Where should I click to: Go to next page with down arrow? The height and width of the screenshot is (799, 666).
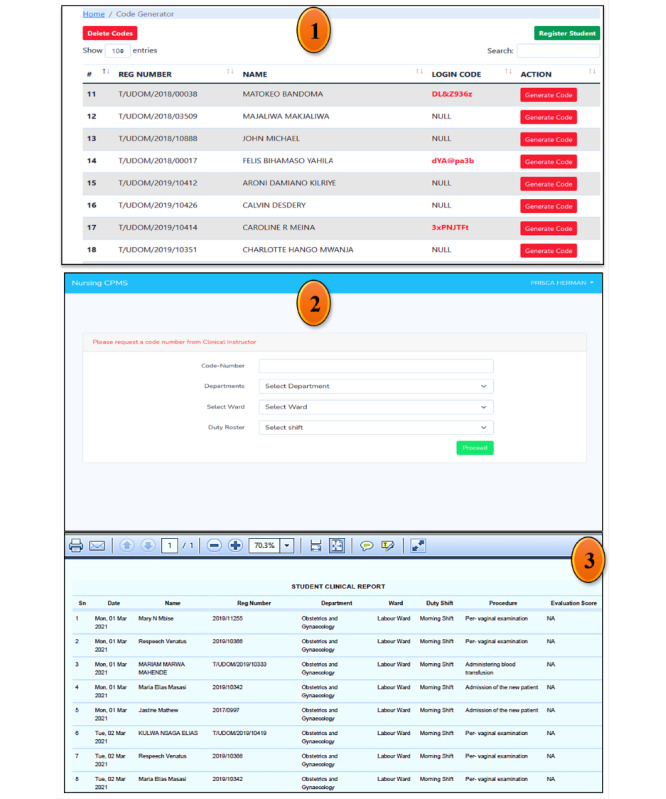(148, 546)
